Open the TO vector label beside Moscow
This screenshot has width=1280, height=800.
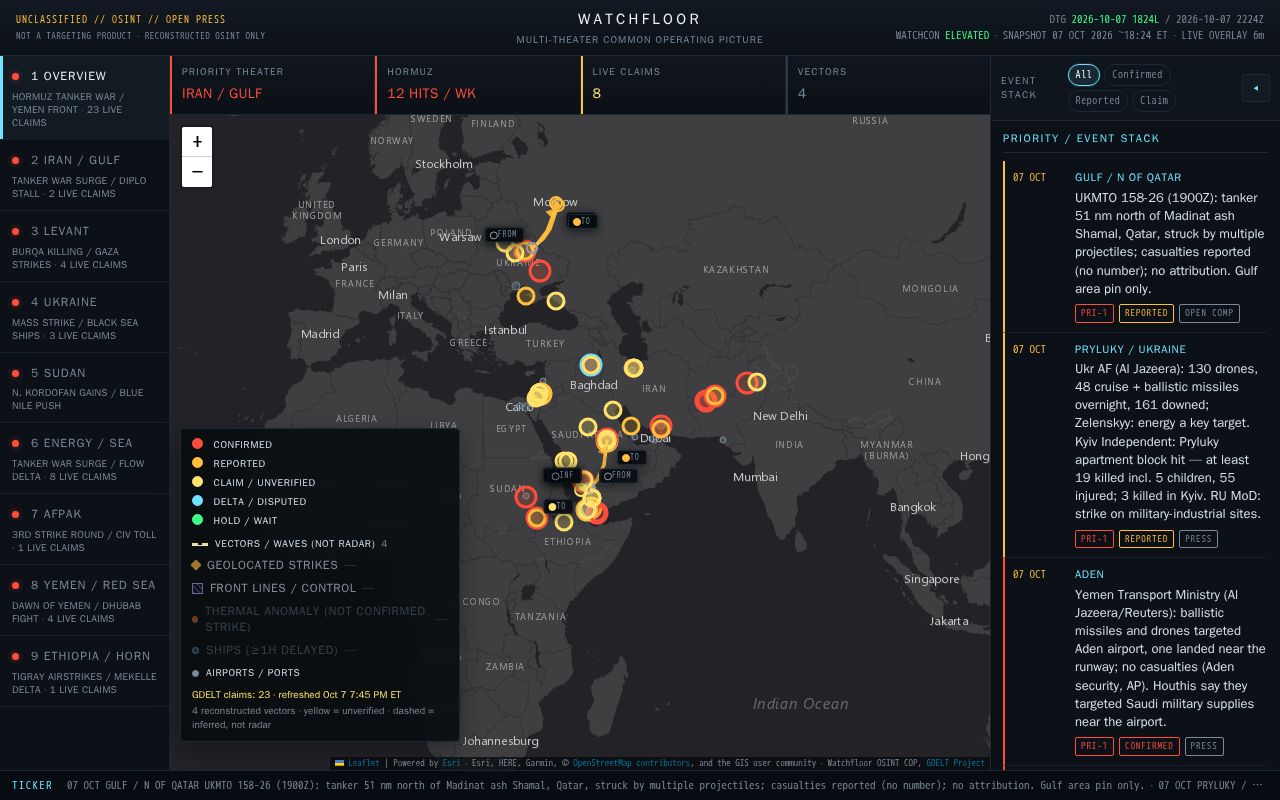coord(582,221)
